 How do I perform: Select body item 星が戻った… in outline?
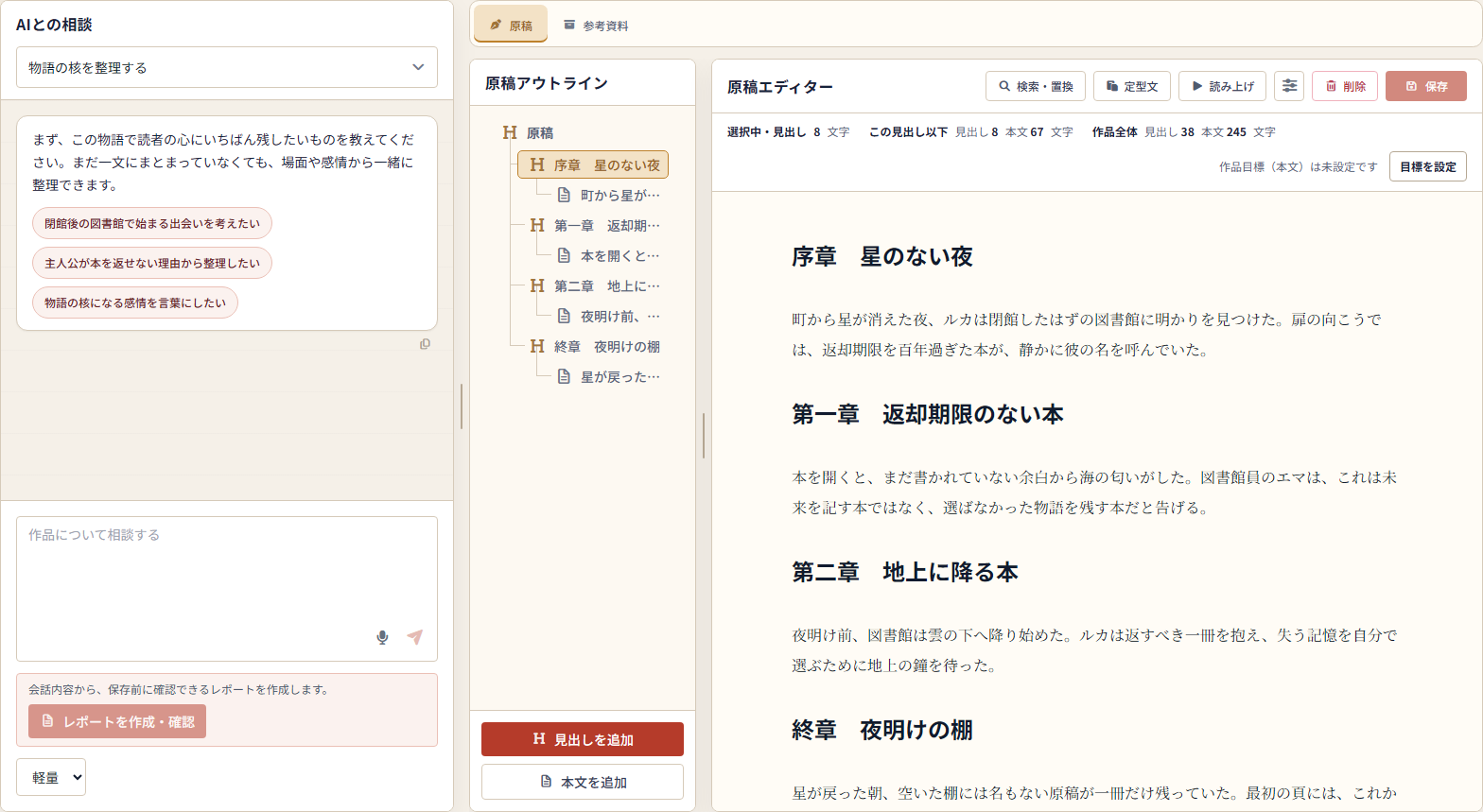tap(608, 376)
